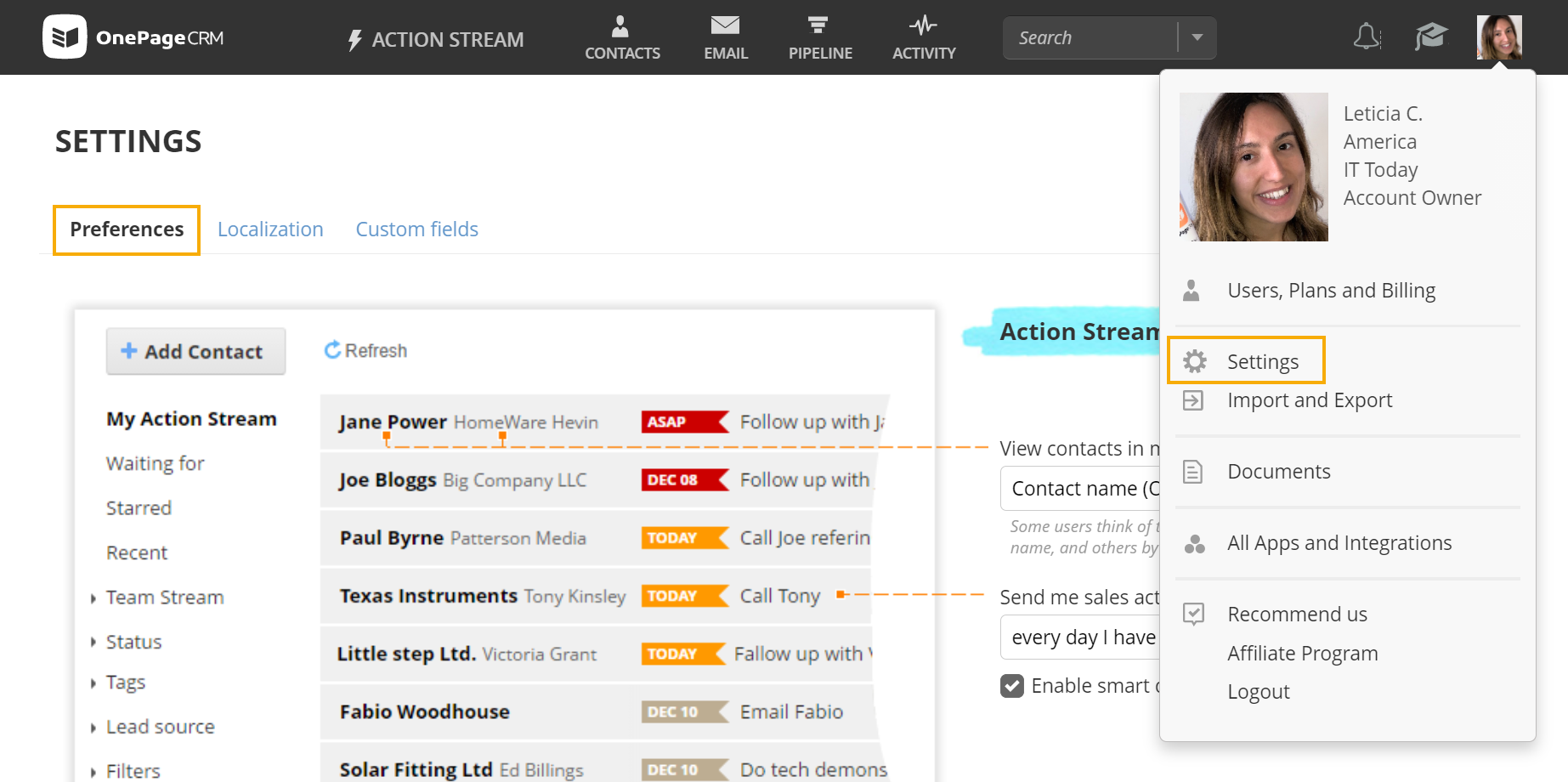Click the 'Email Fabio' action text
Screen dimensions: 1568x782
(791, 711)
